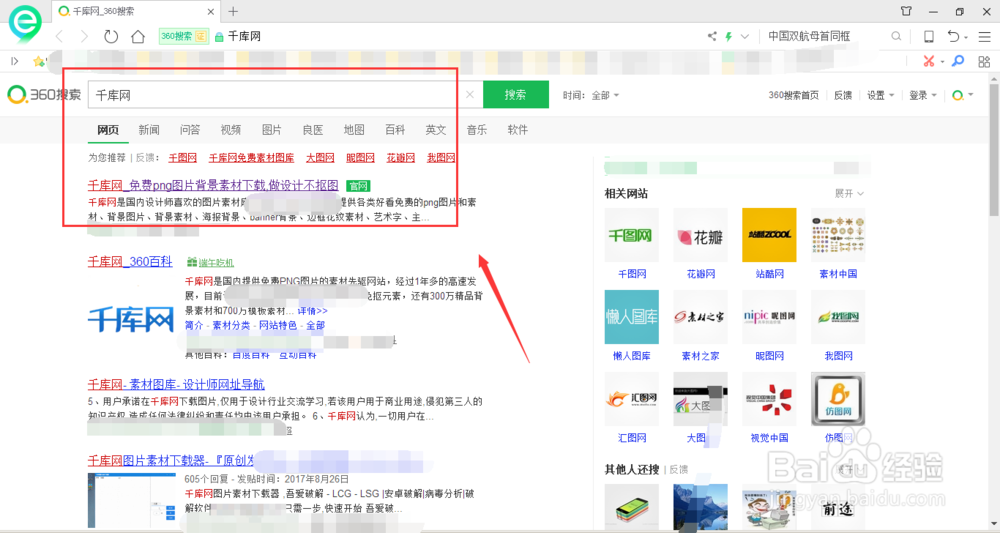This screenshot has height=533, width=1000.
Task: Click the undo closed tab icon
Action: click(x=953, y=36)
